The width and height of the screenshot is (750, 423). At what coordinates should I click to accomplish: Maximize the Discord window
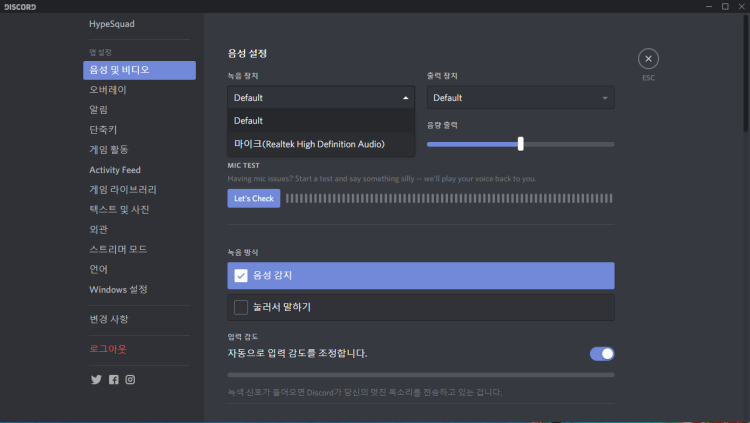tap(725, 6)
